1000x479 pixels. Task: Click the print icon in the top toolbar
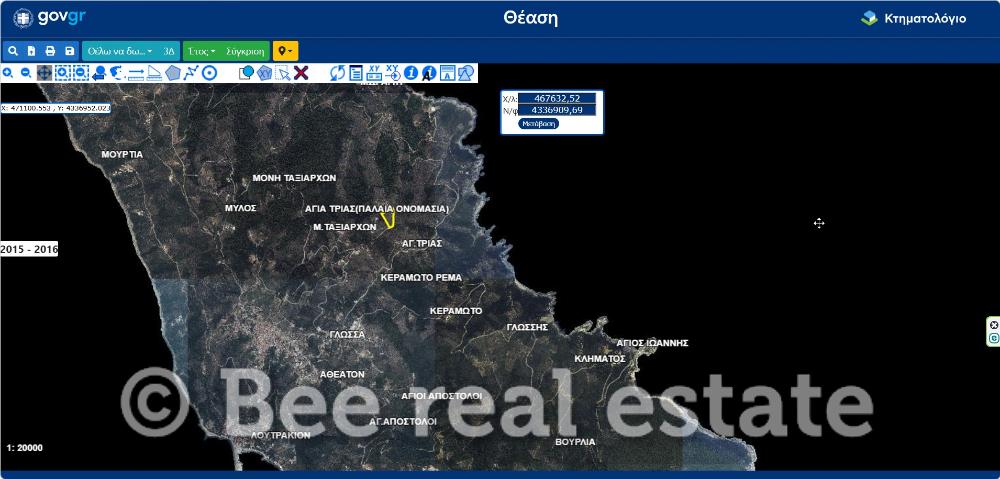[x=50, y=51]
